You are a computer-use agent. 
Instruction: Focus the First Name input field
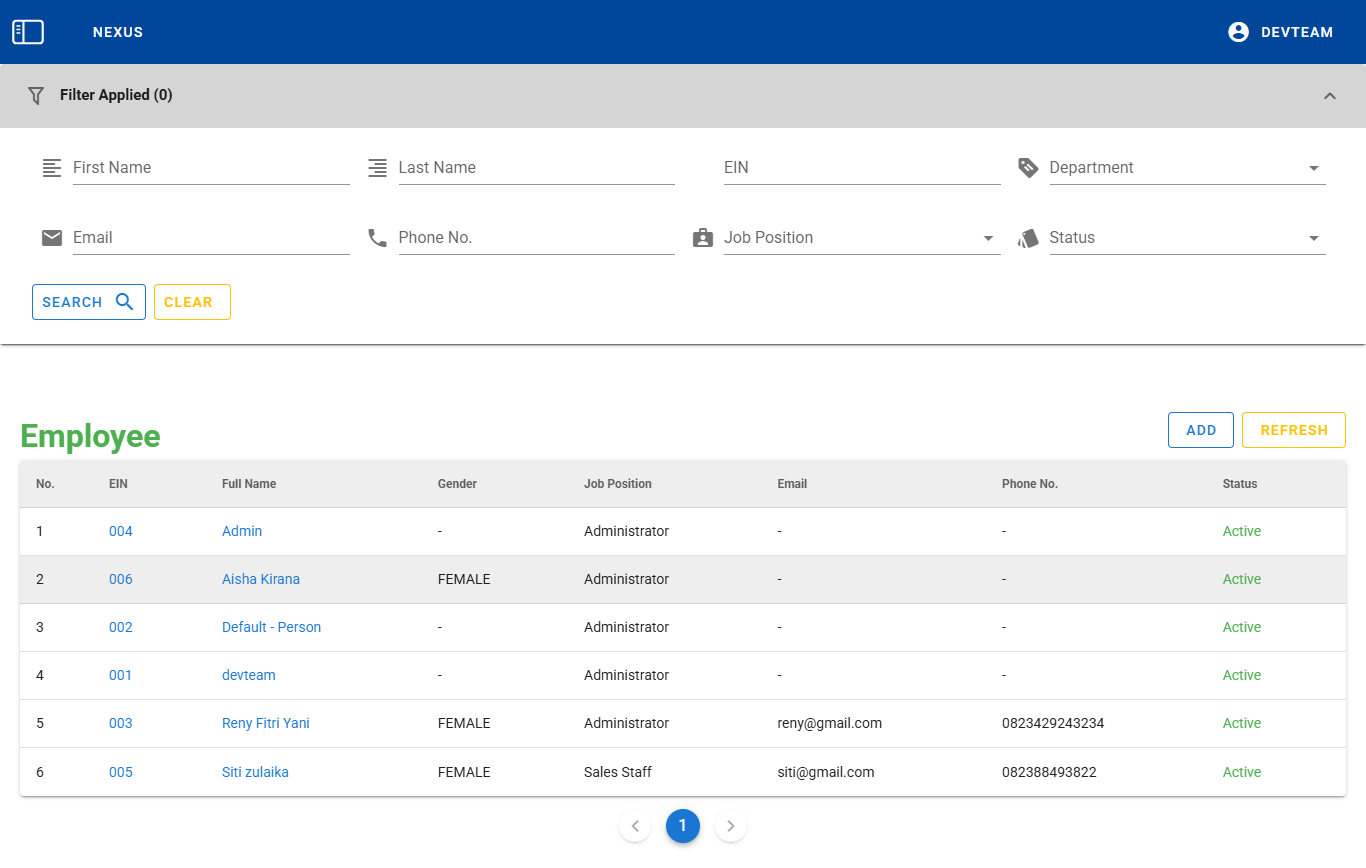pos(210,168)
